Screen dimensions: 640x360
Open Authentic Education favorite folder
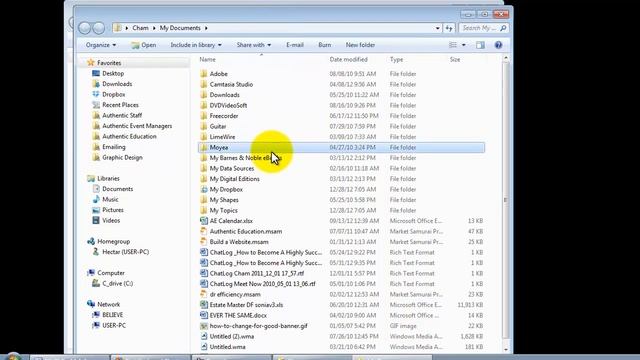[129, 136]
